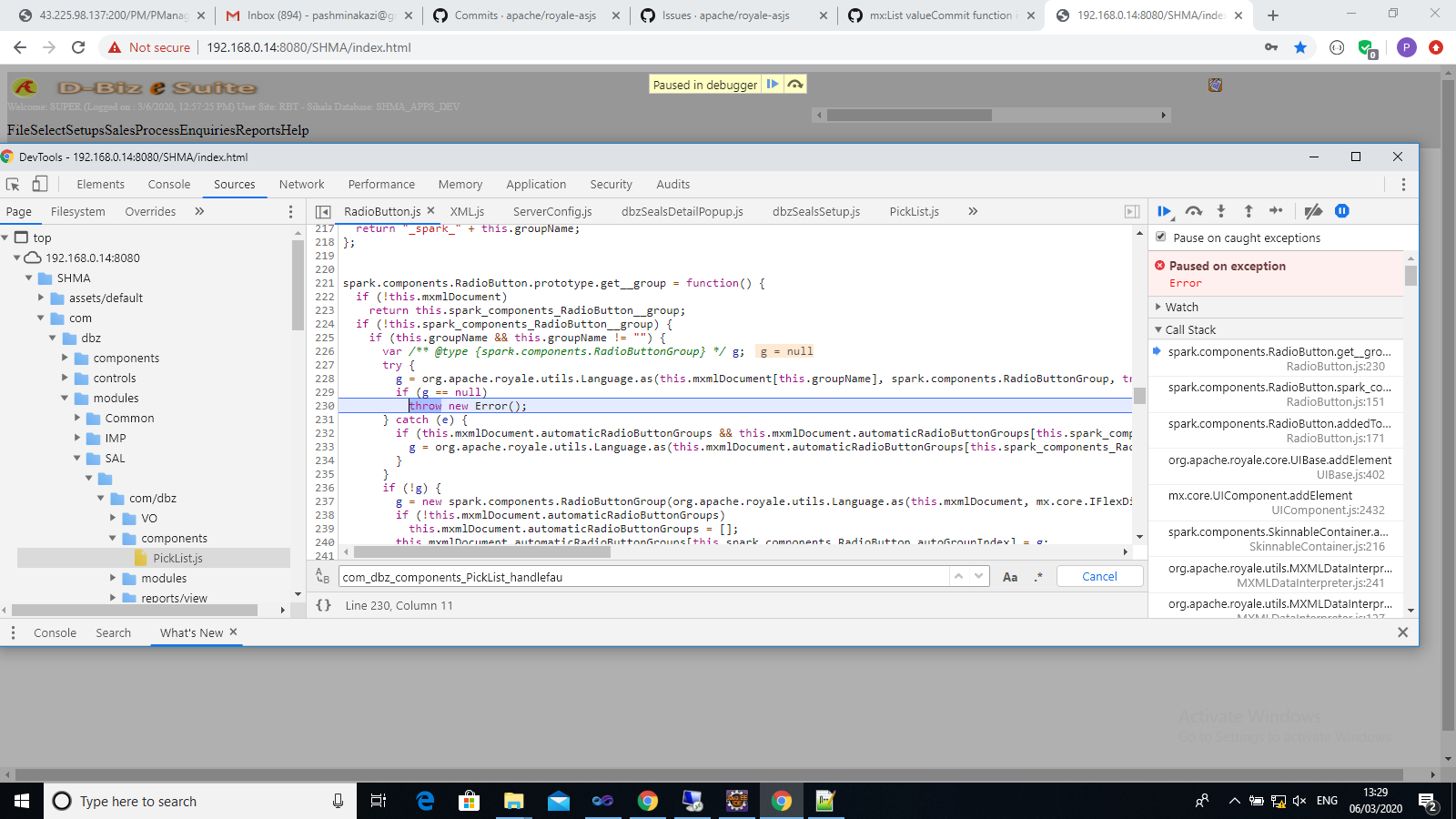Resume script execution in the debugger

pos(1165,210)
